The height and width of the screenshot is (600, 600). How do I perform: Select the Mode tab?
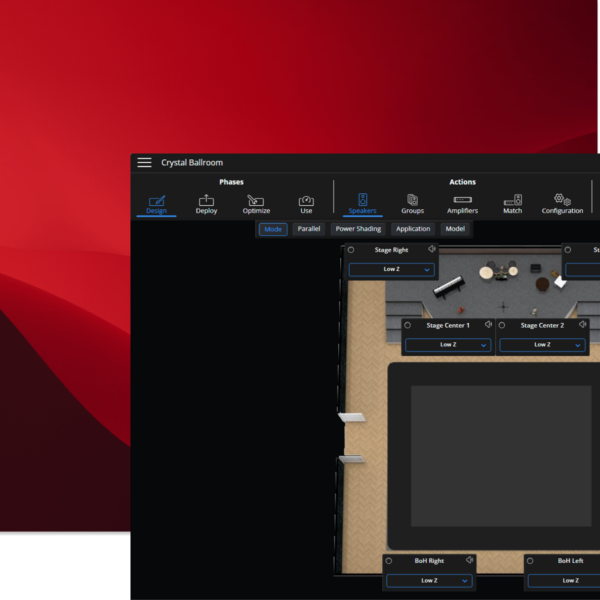pos(273,229)
